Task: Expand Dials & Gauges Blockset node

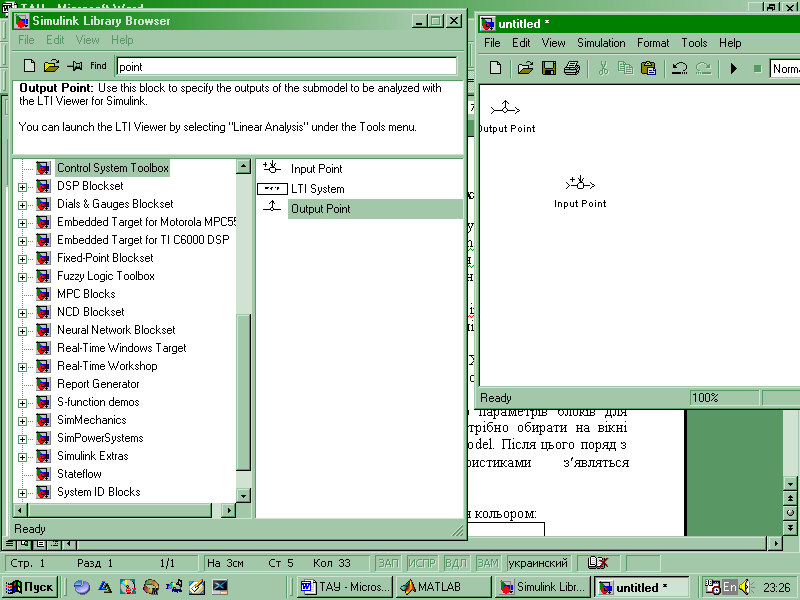Action: point(22,205)
